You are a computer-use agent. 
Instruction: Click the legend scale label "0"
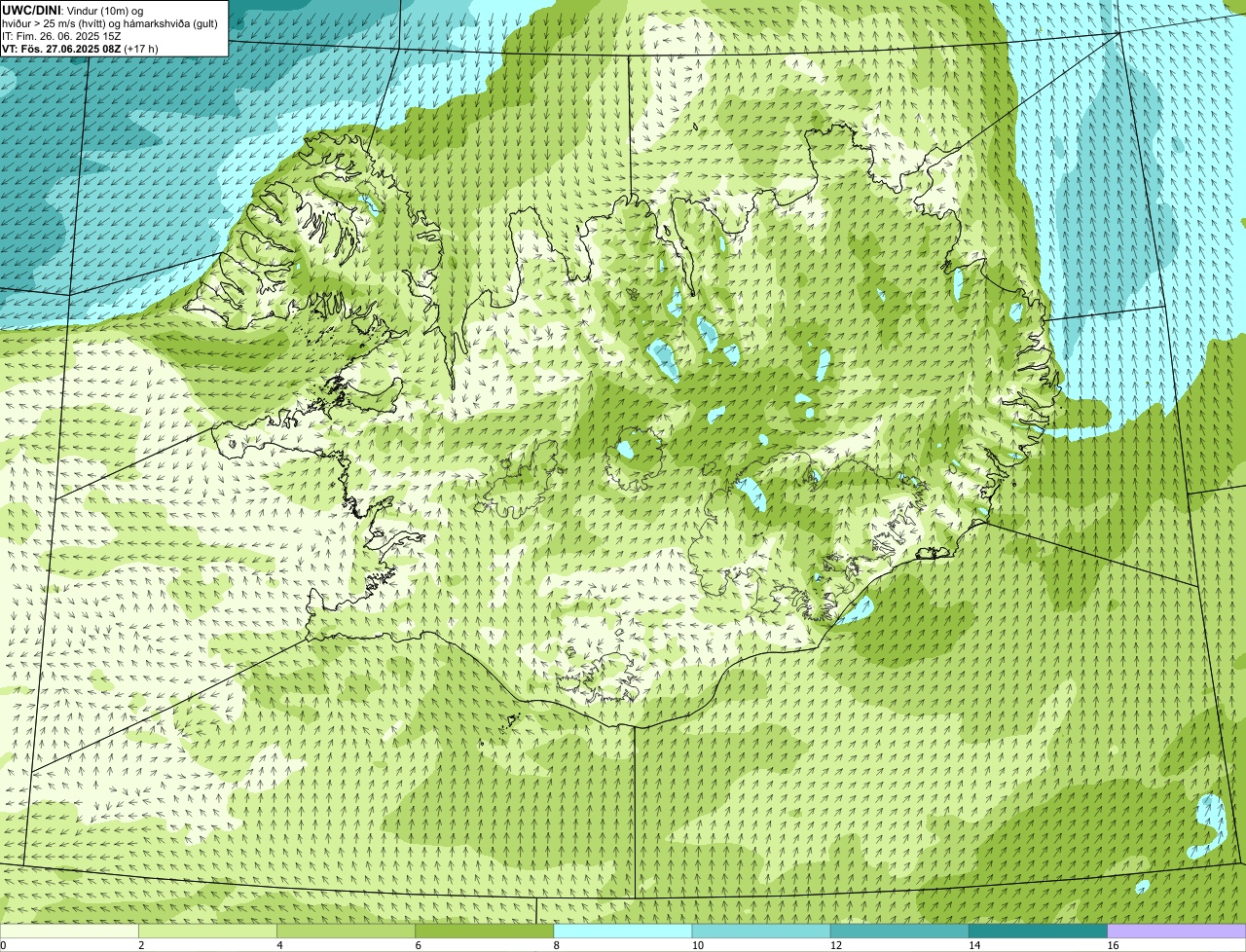[x=3, y=945]
